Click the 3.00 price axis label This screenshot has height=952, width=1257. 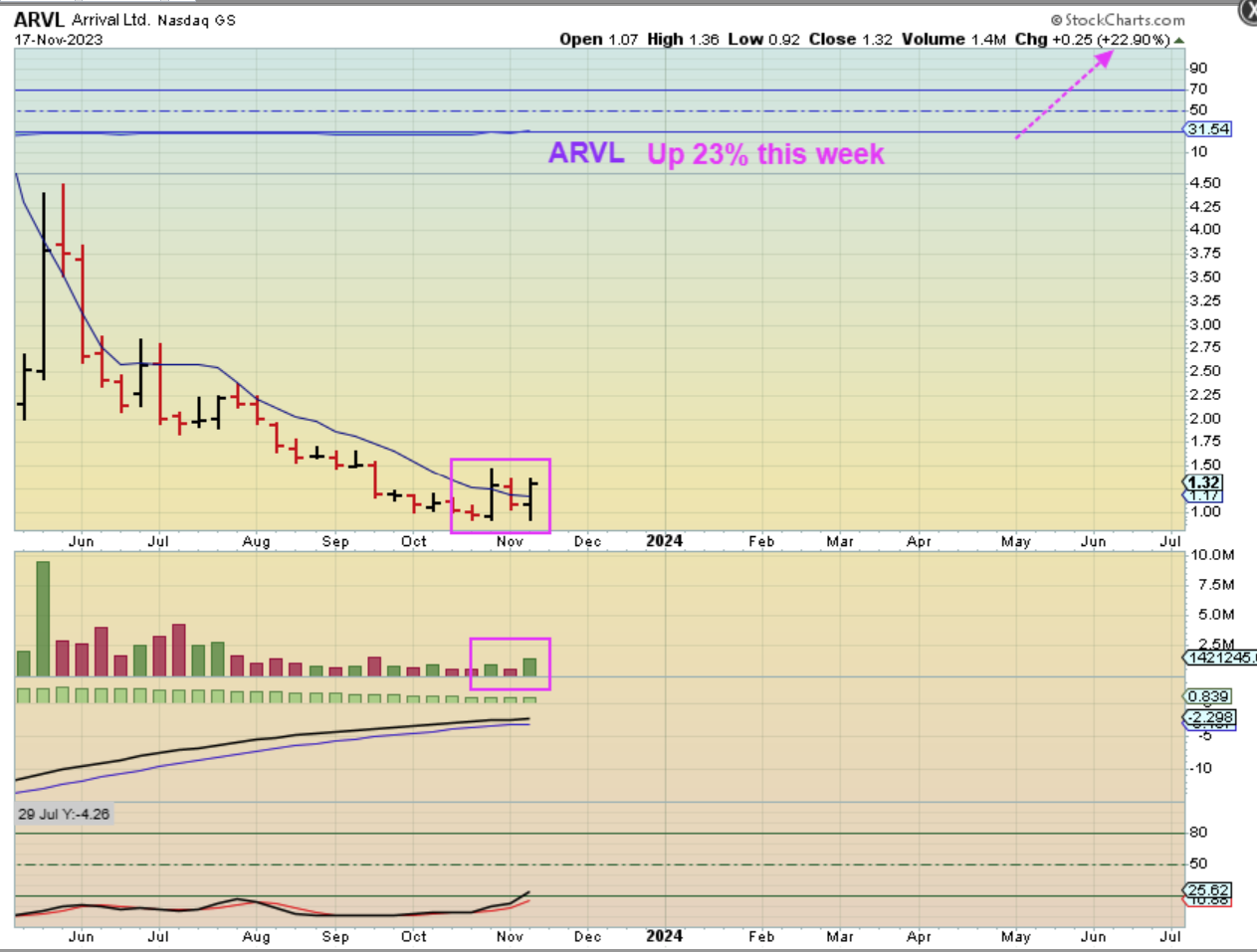(1205, 324)
